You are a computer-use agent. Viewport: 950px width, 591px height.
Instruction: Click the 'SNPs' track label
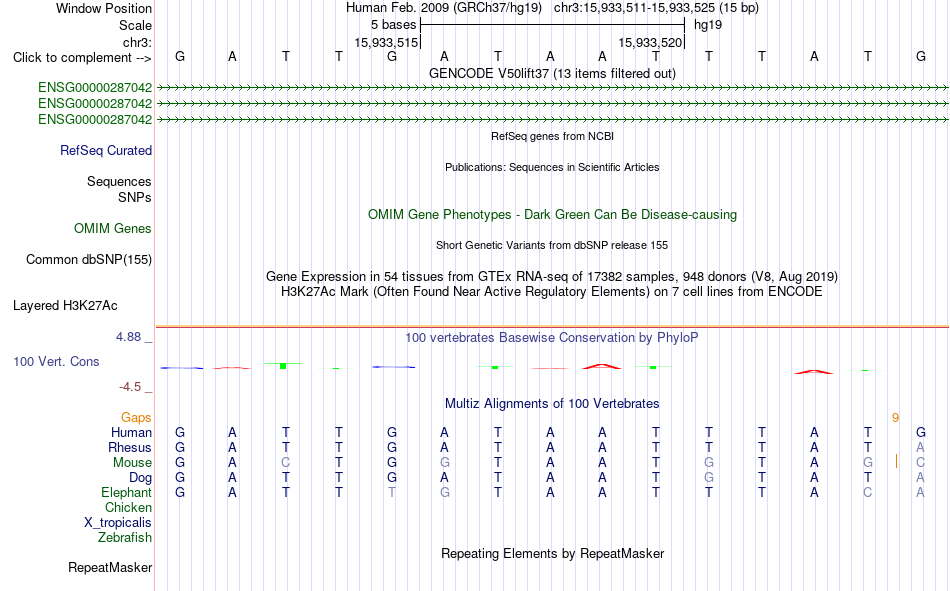(x=135, y=198)
